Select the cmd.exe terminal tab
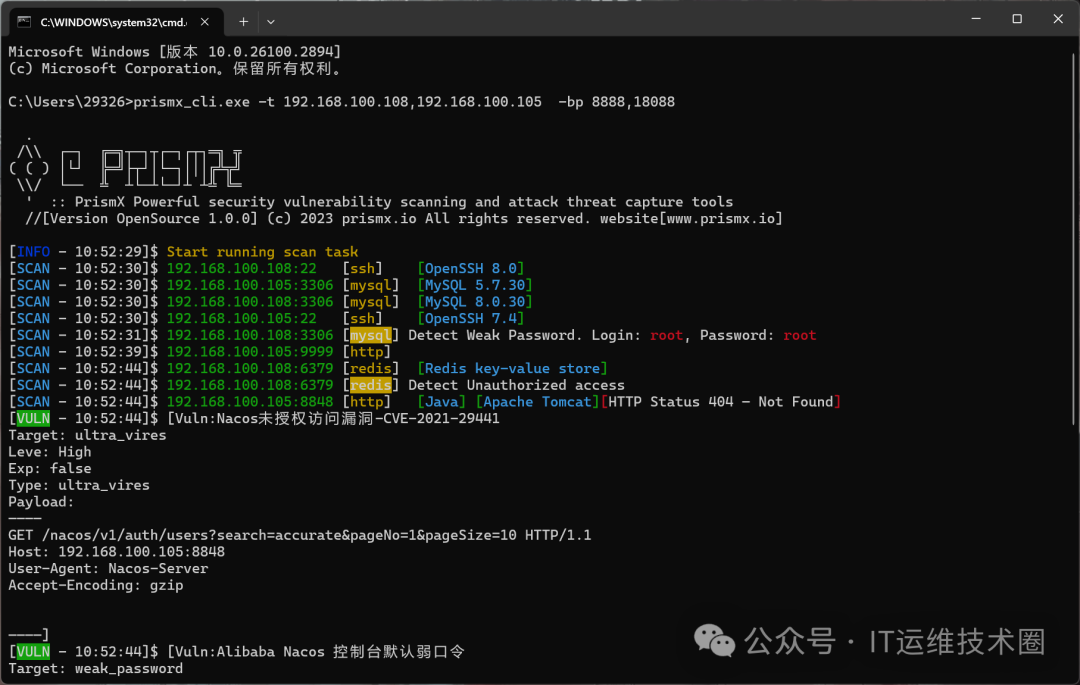This screenshot has height=685, width=1080. 116,22
